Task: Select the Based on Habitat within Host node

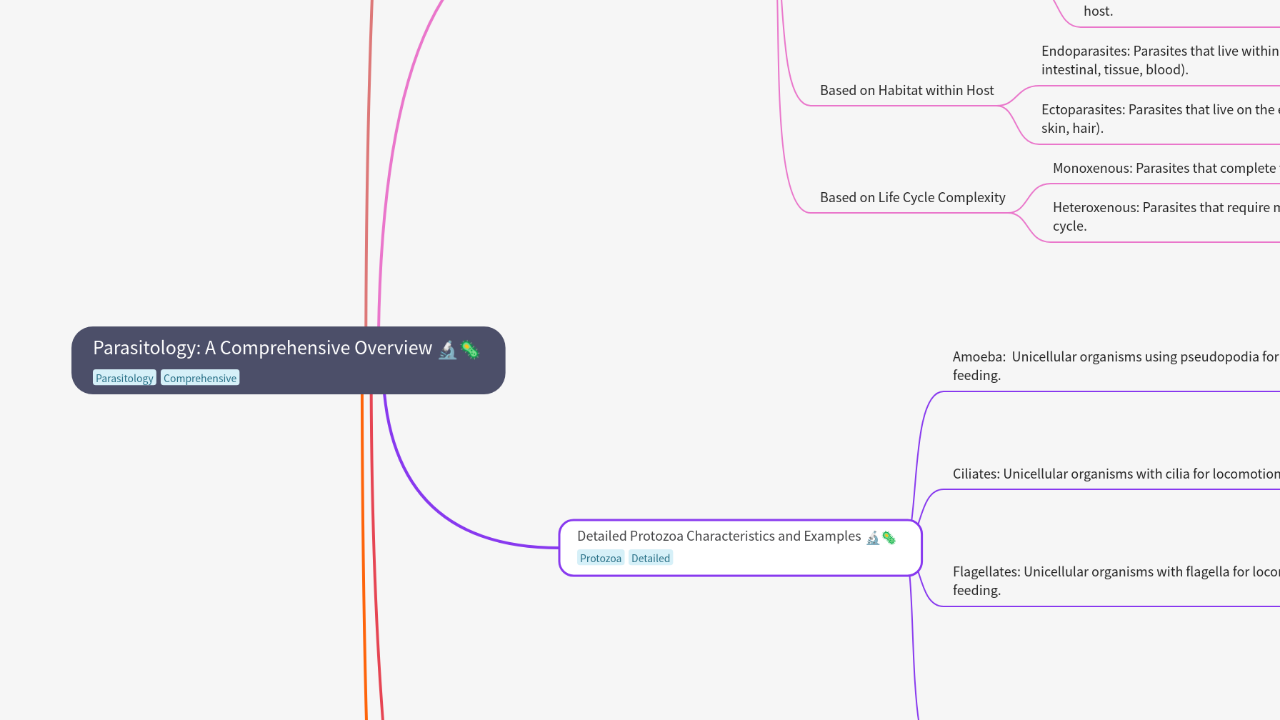Action: 907,90
